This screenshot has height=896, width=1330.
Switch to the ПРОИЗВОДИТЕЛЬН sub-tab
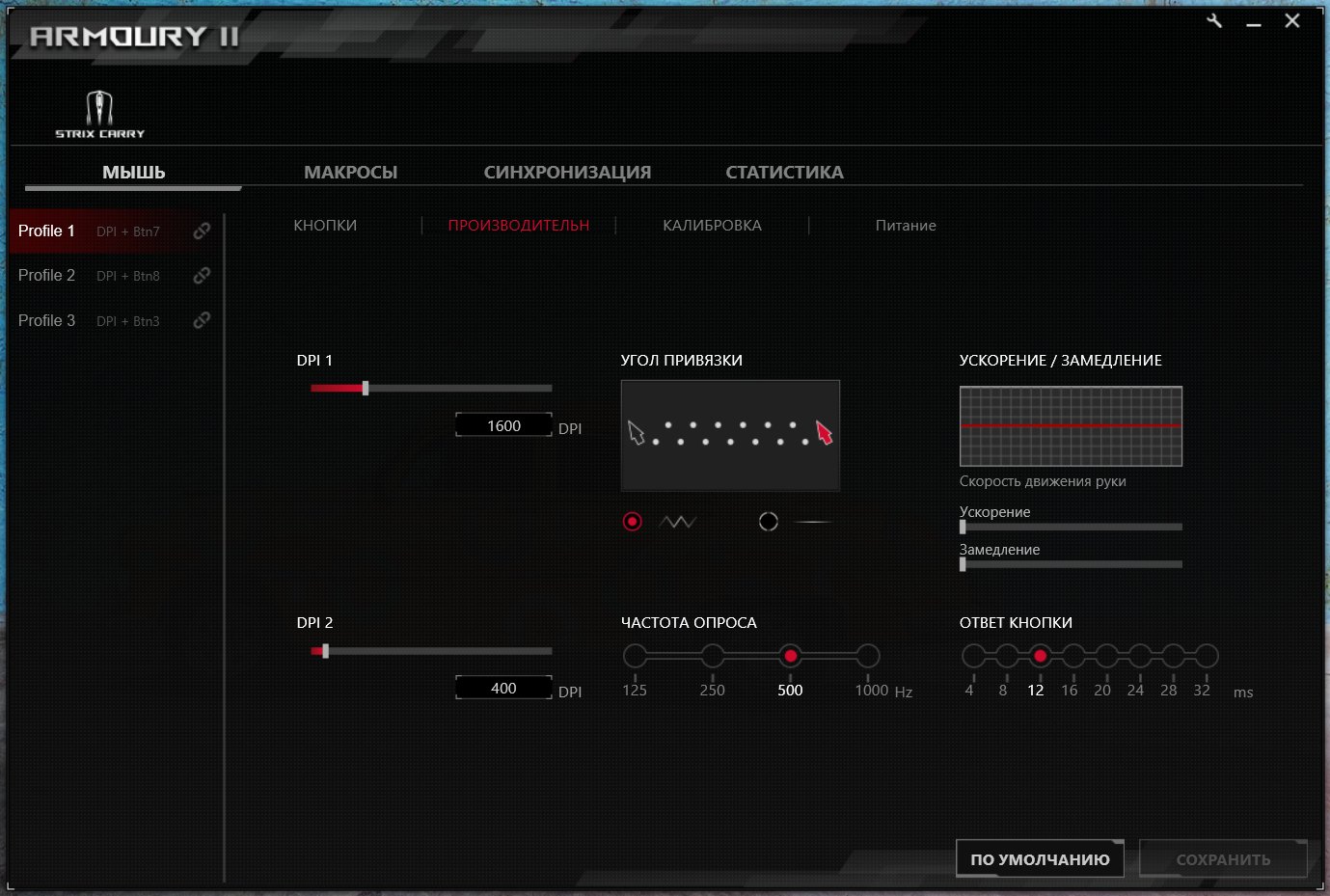click(x=519, y=225)
